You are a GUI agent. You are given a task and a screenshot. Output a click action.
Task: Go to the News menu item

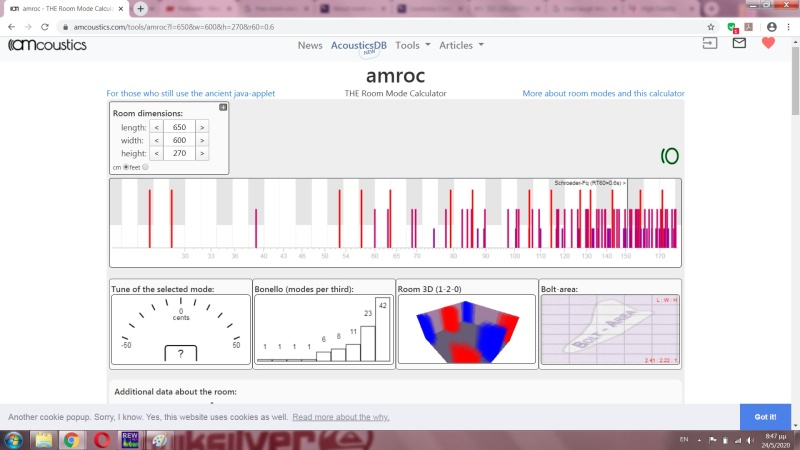click(x=310, y=45)
